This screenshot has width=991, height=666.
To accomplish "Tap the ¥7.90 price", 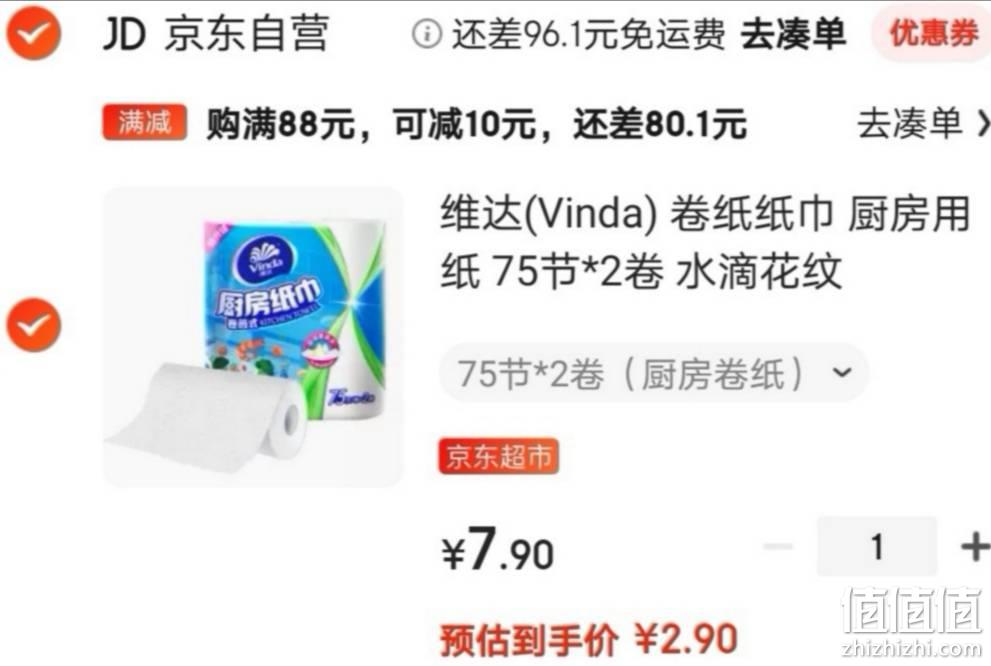I will coord(497,550).
